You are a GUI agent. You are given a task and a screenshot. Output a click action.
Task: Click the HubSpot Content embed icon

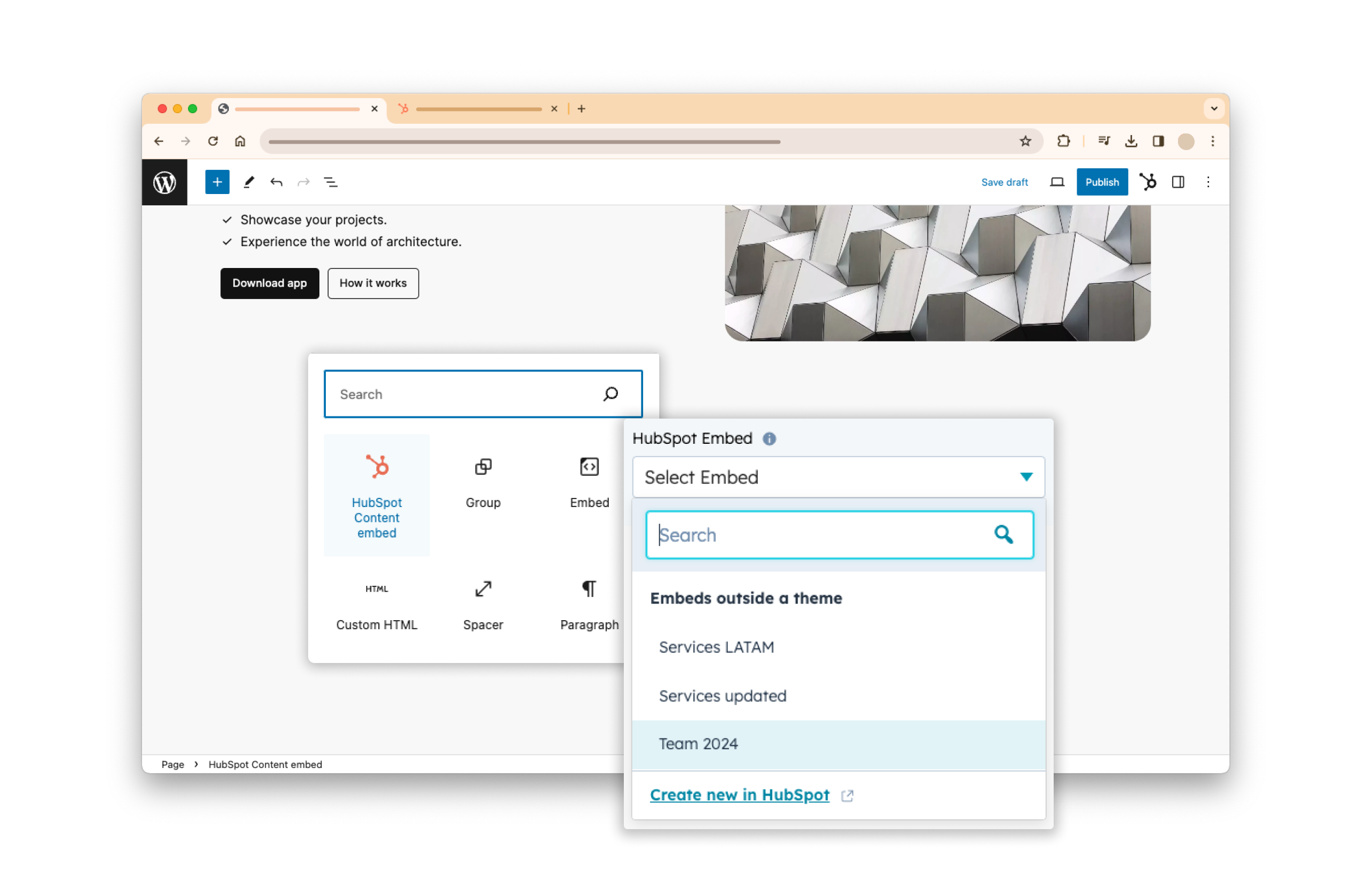tap(378, 465)
